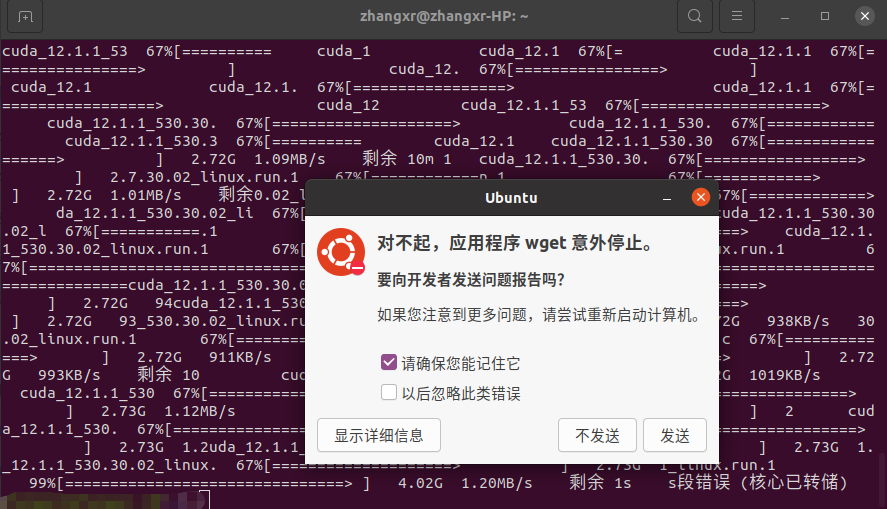Expand details with 显示详细信息

378,435
